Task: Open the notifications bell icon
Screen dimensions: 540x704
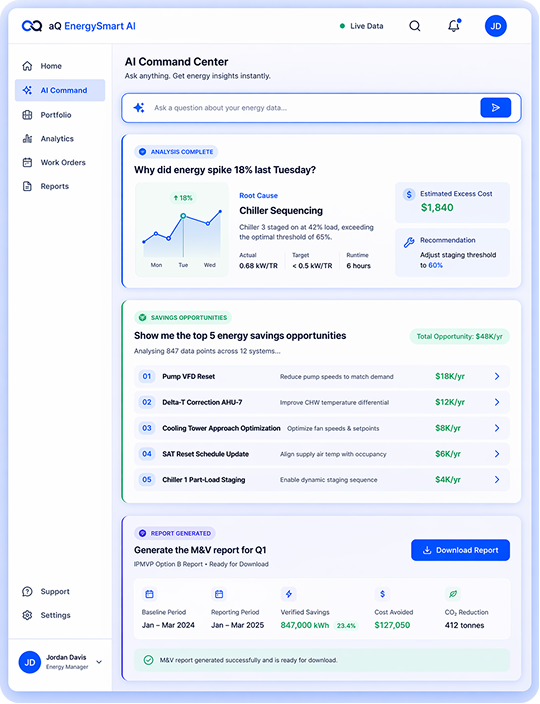Action: coord(454,26)
